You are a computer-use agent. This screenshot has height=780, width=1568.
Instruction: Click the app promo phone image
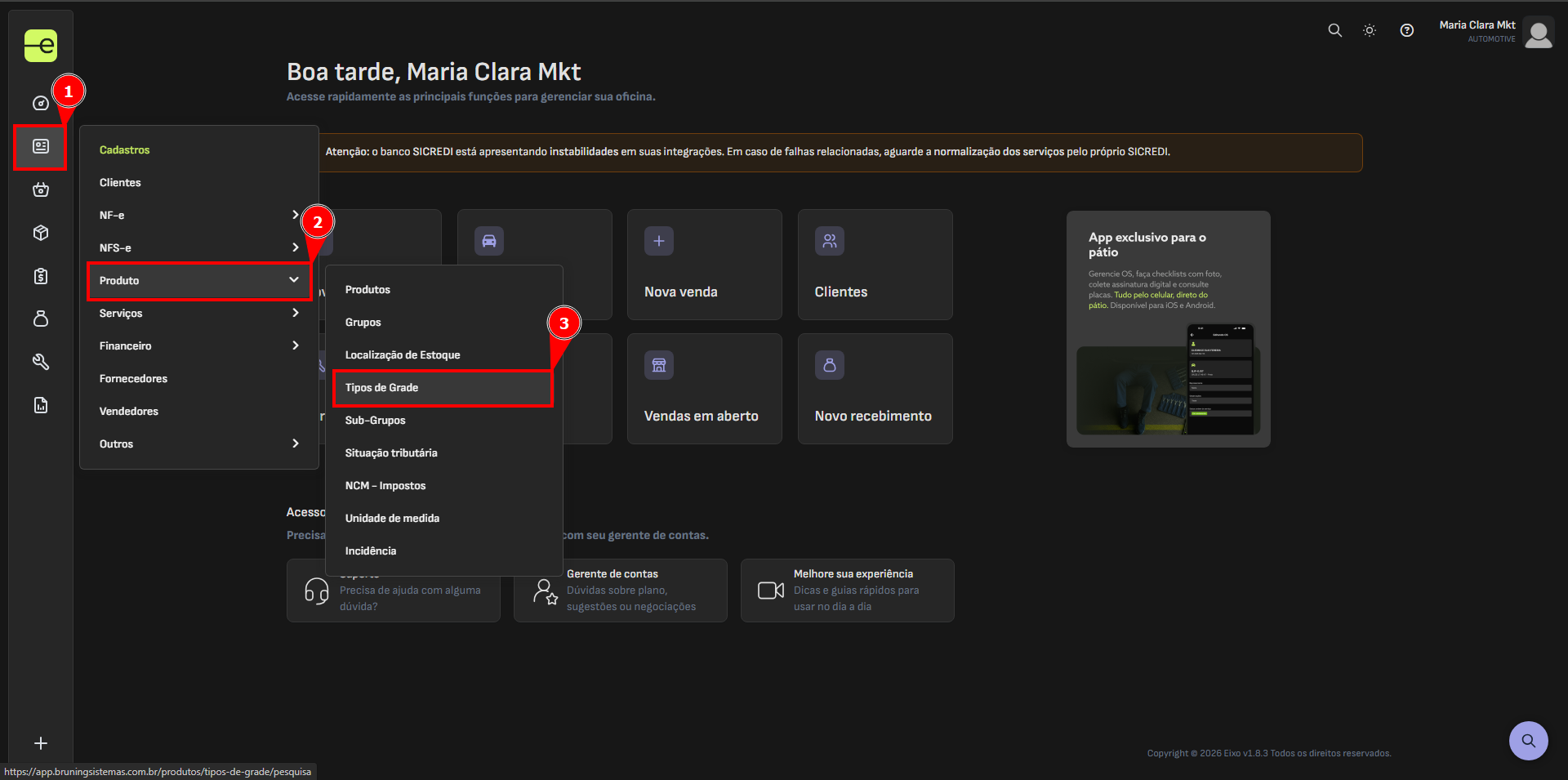pyautogui.click(x=1169, y=380)
